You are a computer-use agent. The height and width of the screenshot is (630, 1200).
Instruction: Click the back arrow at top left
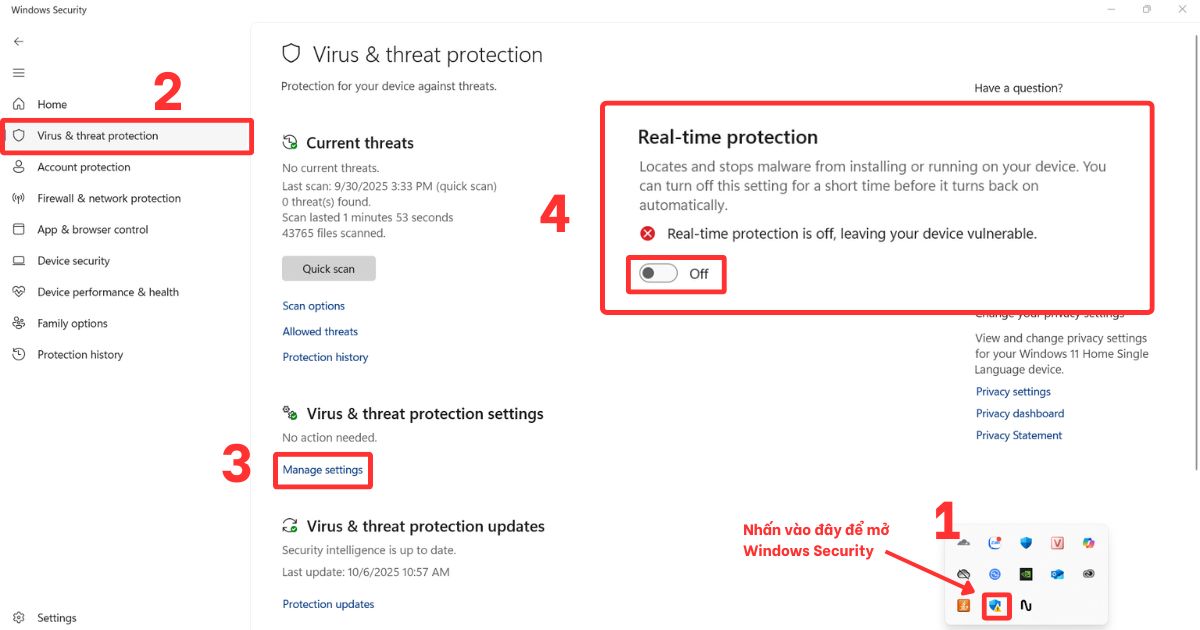pos(18,41)
